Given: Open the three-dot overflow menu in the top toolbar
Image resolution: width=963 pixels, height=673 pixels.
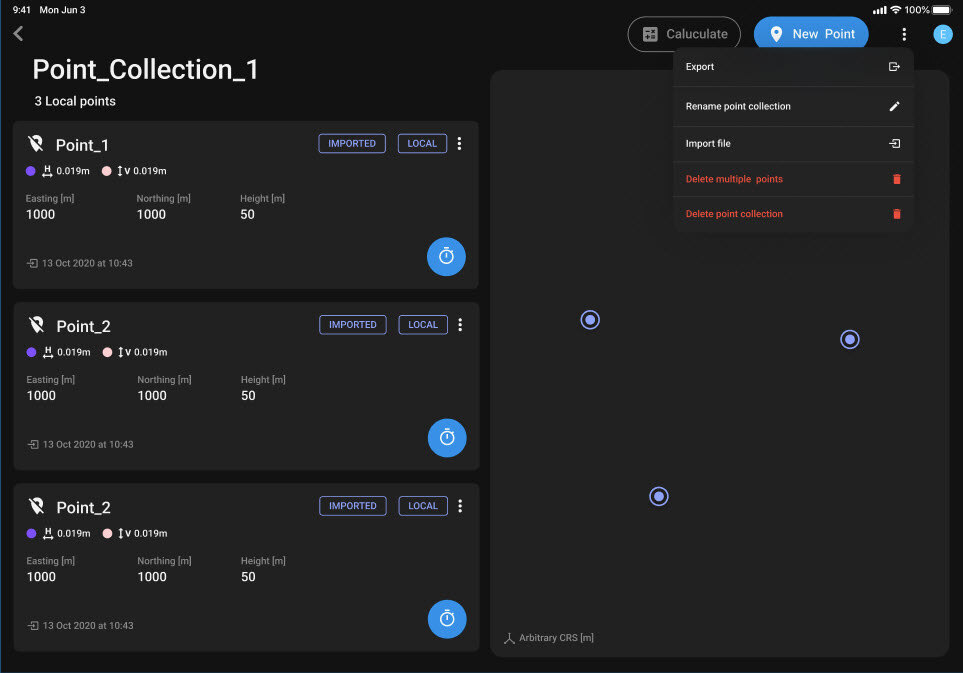Looking at the screenshot, I should tap(904, 33).
